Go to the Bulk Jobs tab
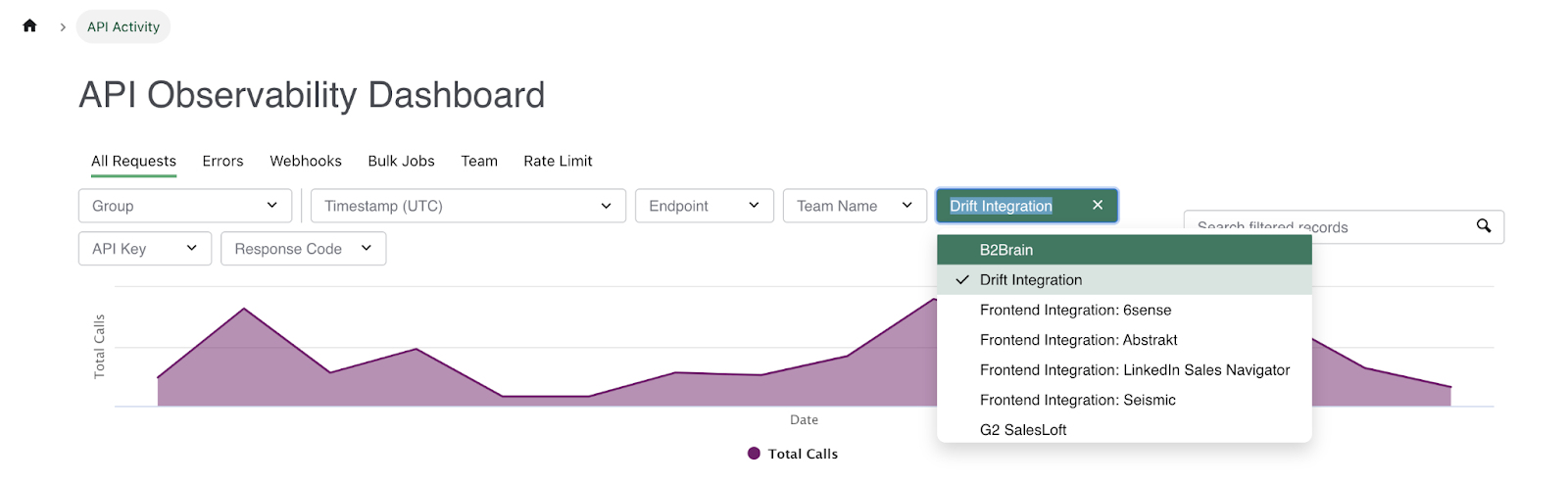1568x484 pixels. coord(401,161)
